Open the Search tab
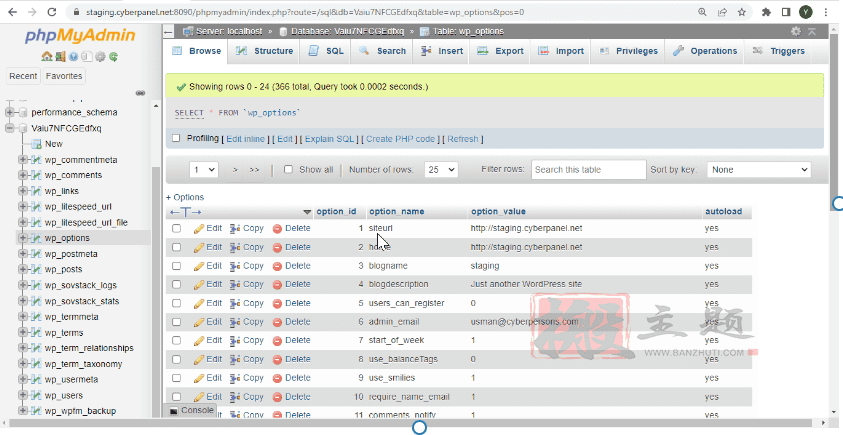Screen dimensions: 843x435 [383, 51]
